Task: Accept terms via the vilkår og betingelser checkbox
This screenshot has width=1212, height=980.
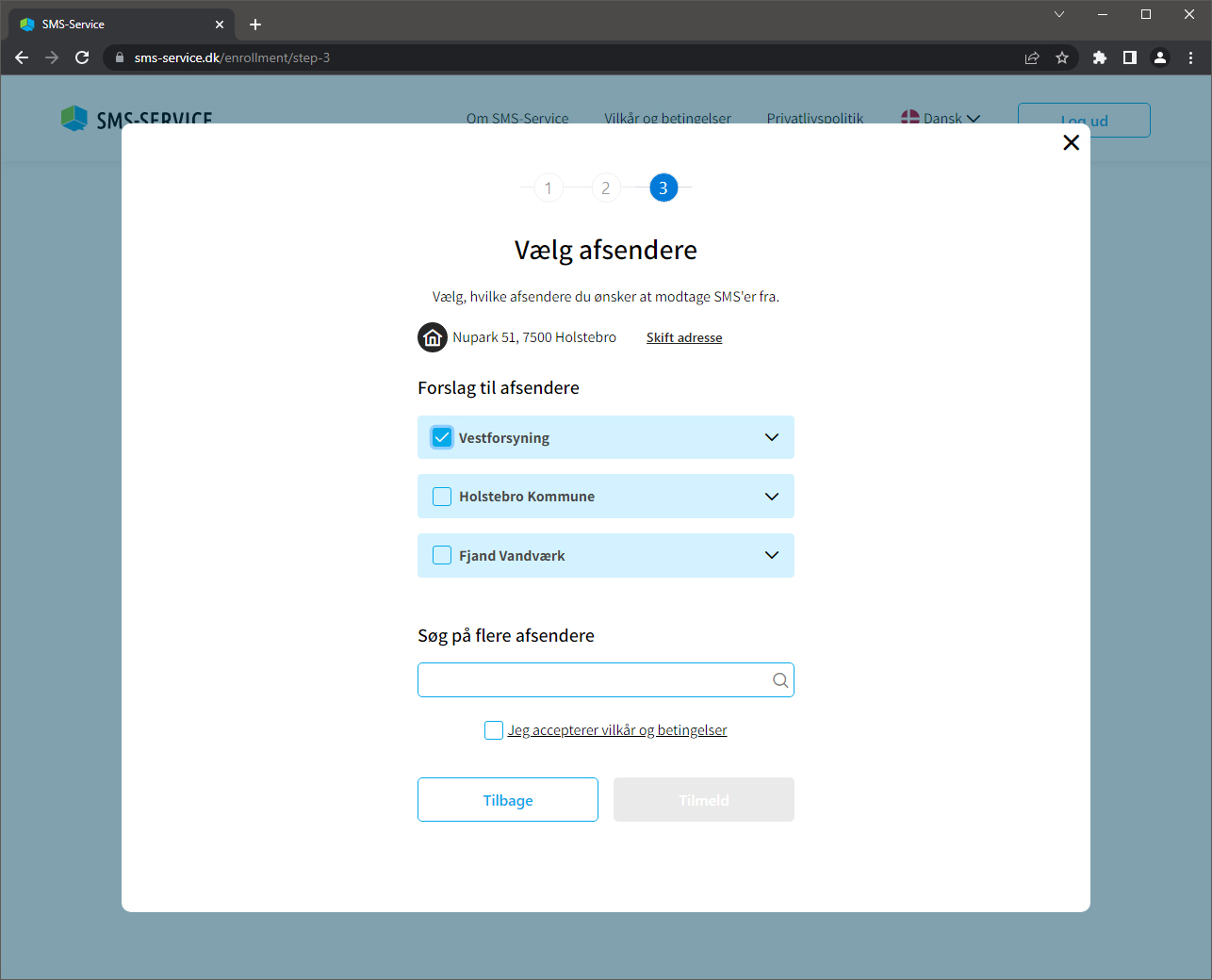Action: click(494, 730)
